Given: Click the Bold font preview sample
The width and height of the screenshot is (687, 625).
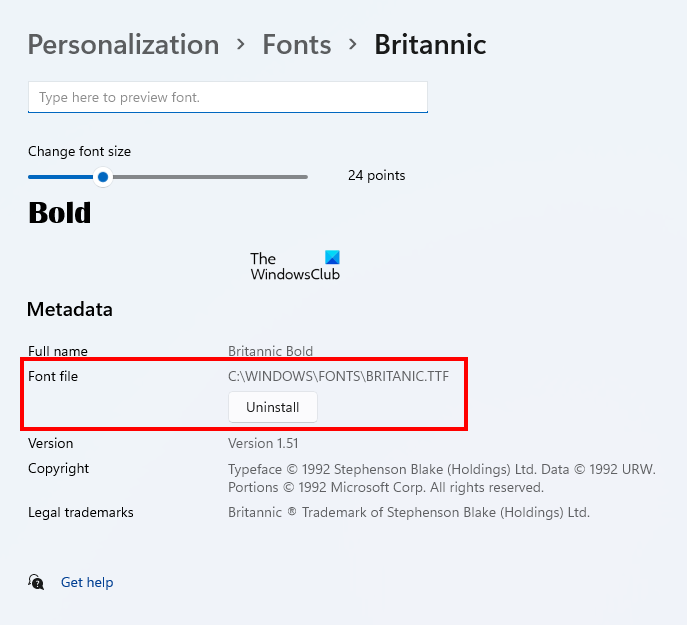Looking at the screenshot, I should point(59,213).
